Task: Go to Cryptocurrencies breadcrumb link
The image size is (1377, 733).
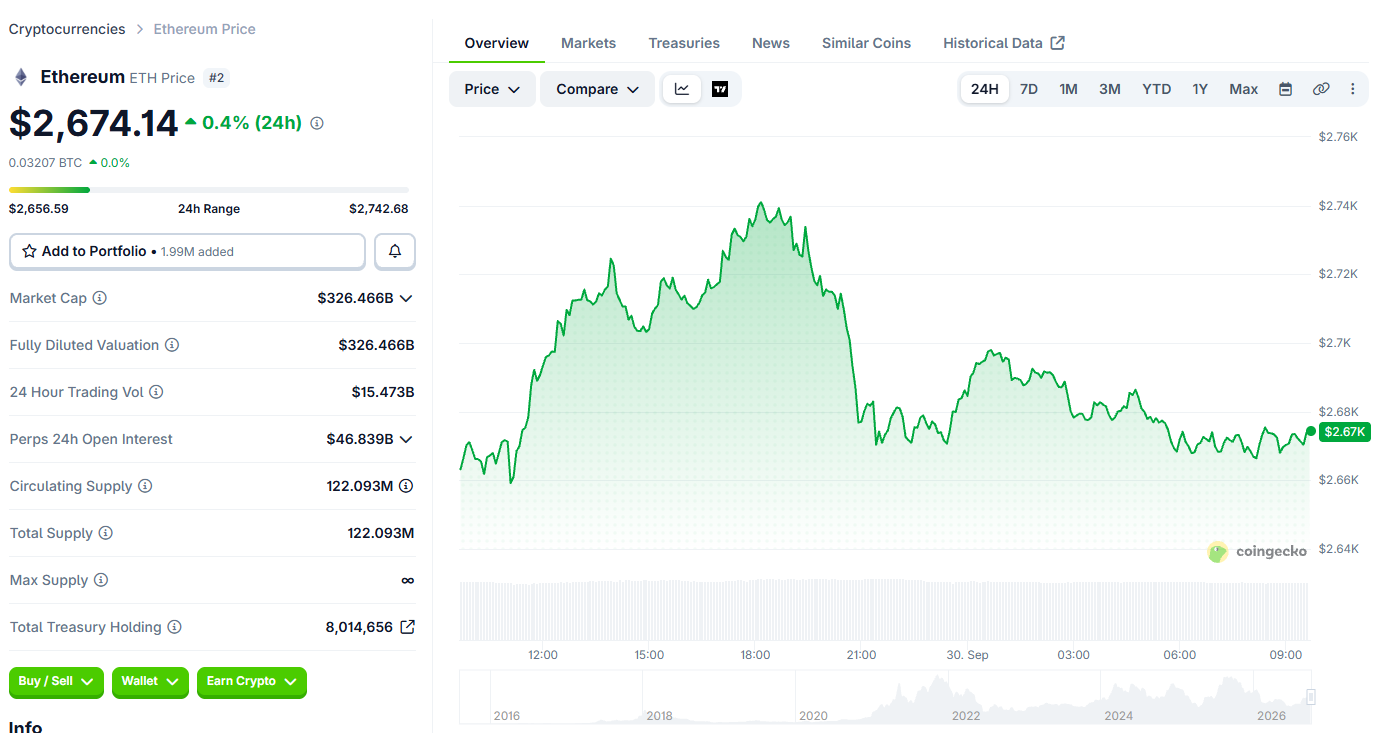Action: (x=67, y=29)
